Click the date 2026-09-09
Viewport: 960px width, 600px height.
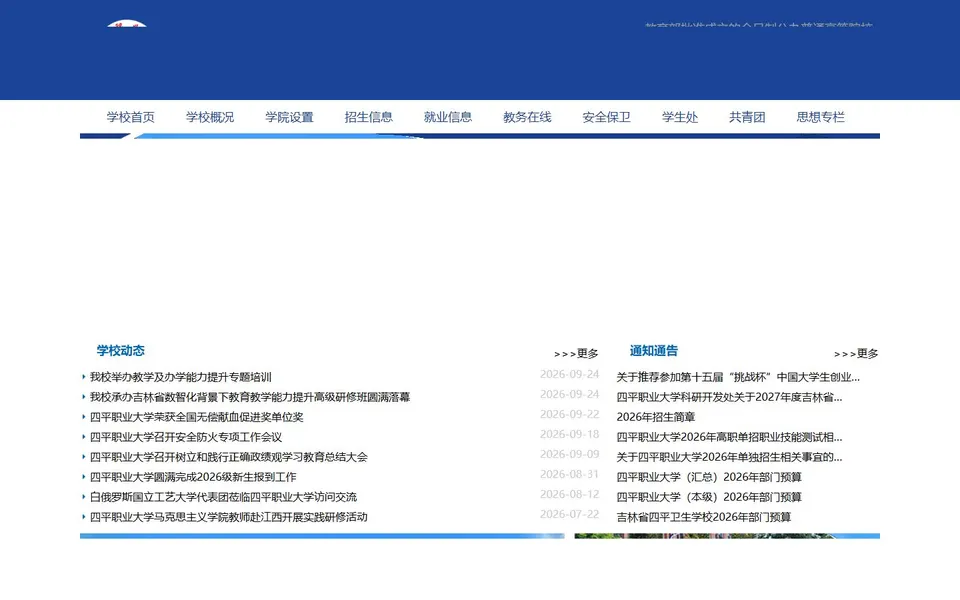569,454
